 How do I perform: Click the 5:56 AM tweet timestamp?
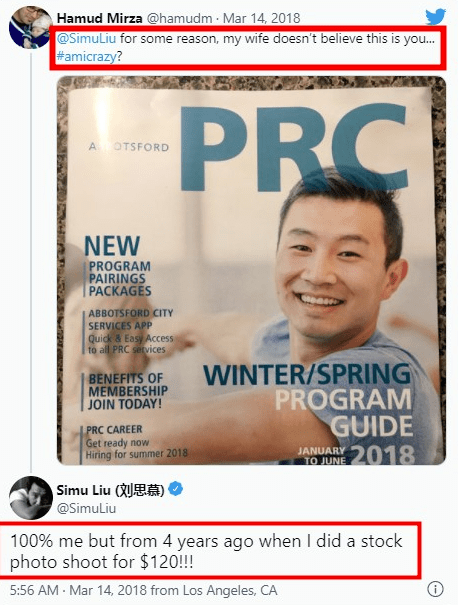pos(34,590)
